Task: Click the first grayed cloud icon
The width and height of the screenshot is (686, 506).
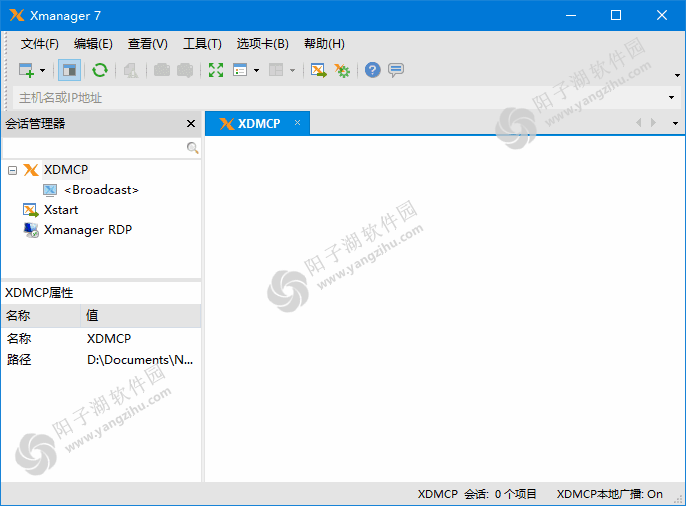Action: click(x=162, y=70)
